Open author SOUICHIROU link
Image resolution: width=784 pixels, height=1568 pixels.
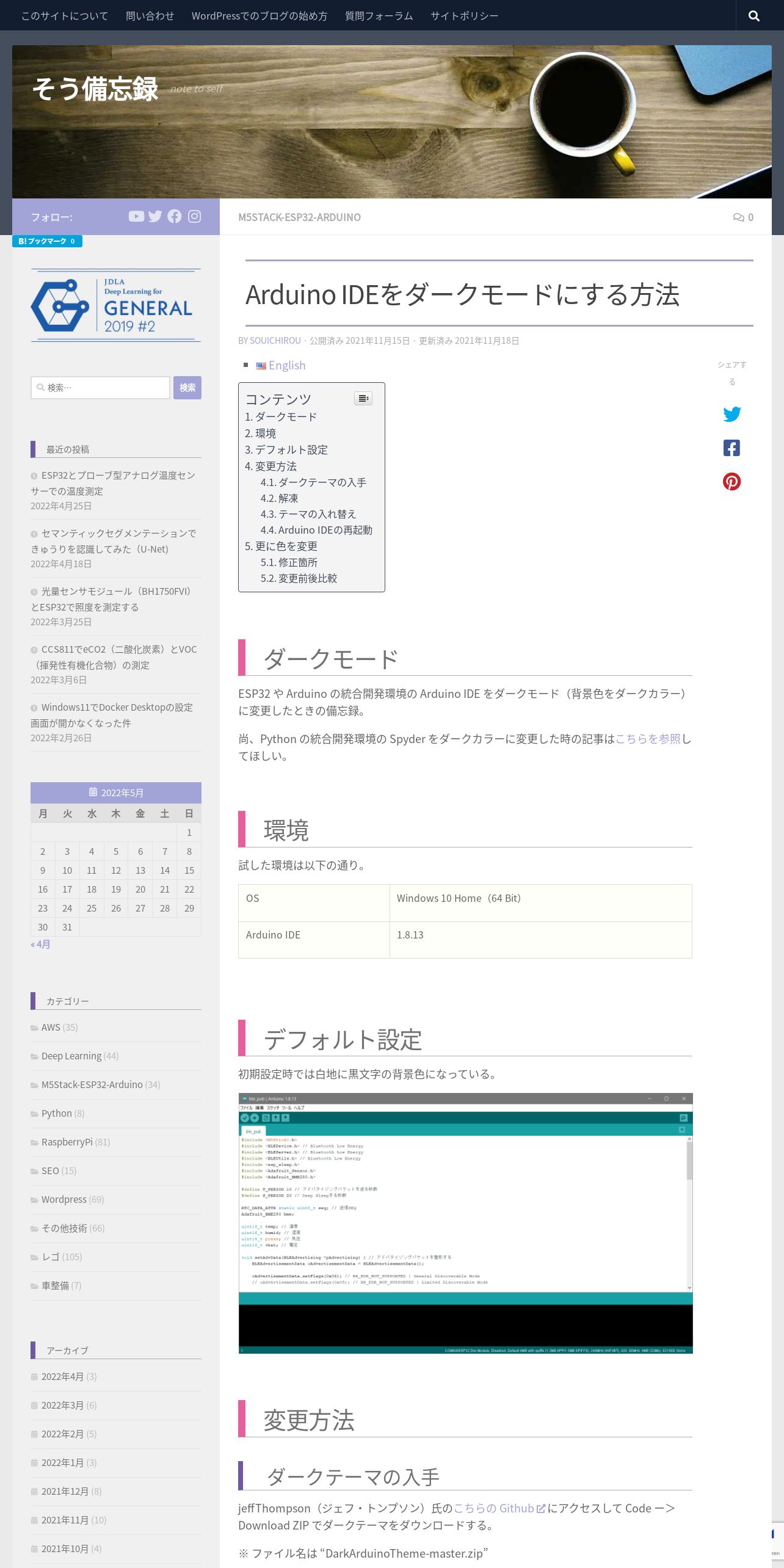click(x=275, y=341)
